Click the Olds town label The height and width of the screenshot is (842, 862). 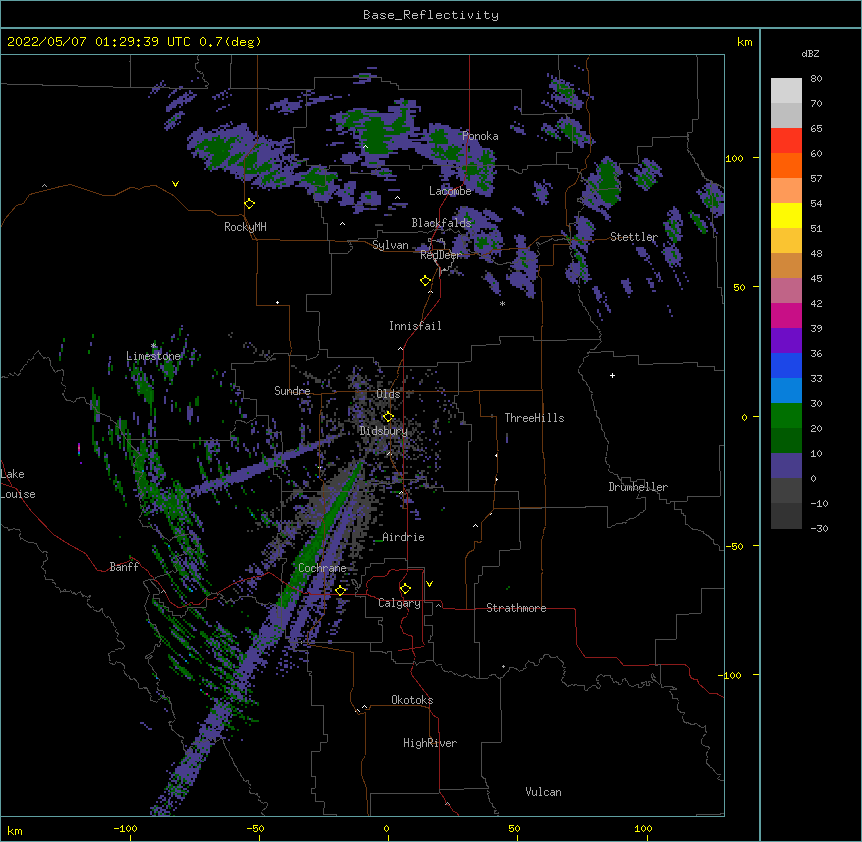[x=388, y=394]
